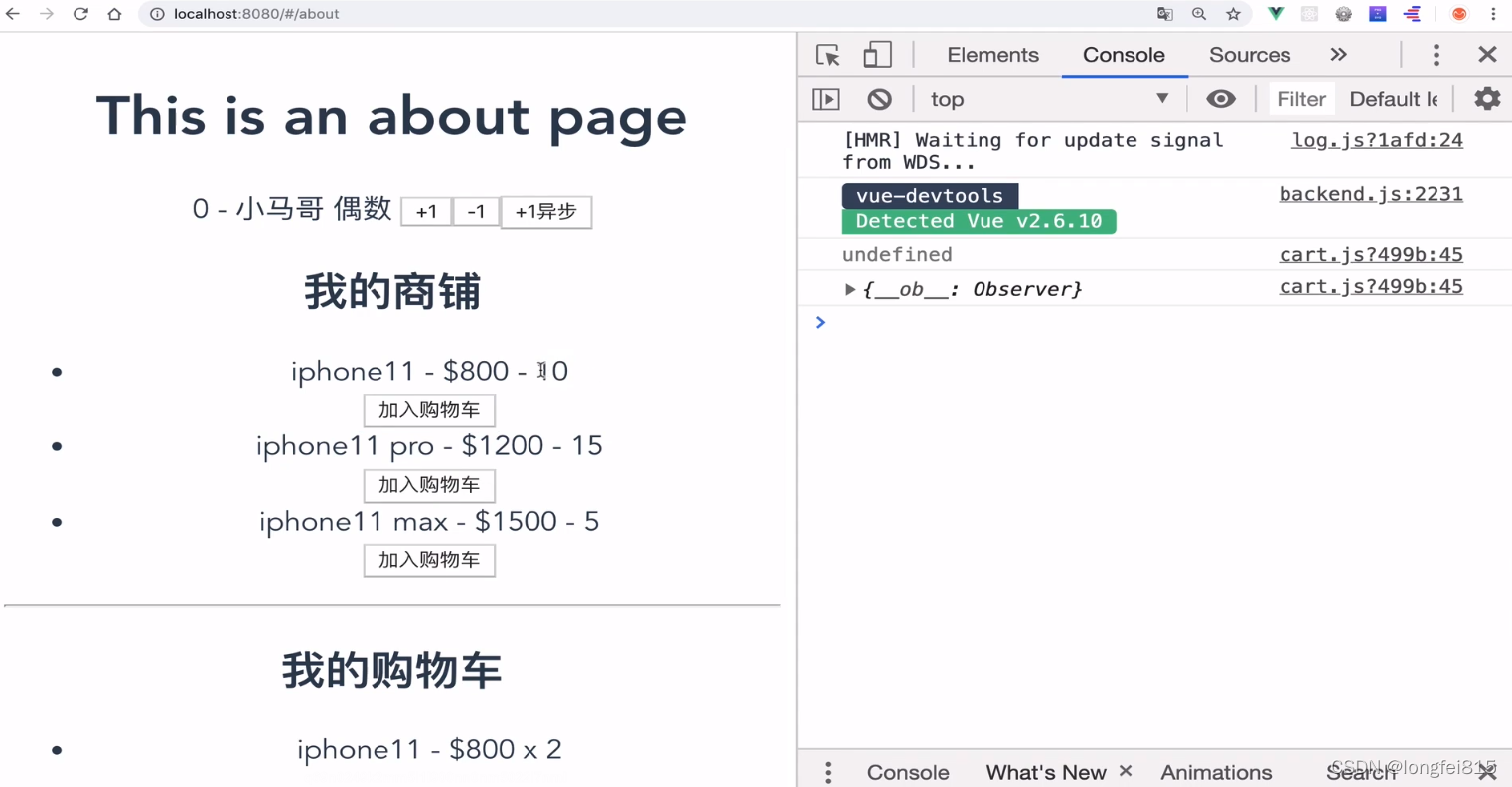Open the drawer three-dot menu
Viewport: 1512px width, 787px height.
click(x=828, y=772)
